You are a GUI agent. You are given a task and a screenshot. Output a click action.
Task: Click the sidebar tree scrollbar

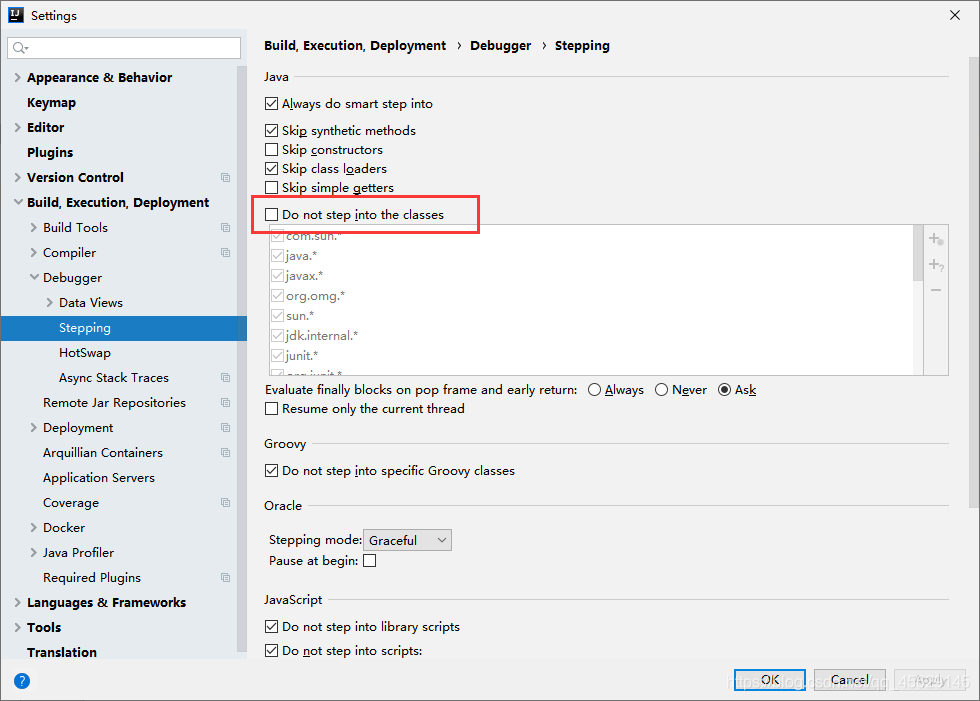pyautogui.click(x=241, y=359)
